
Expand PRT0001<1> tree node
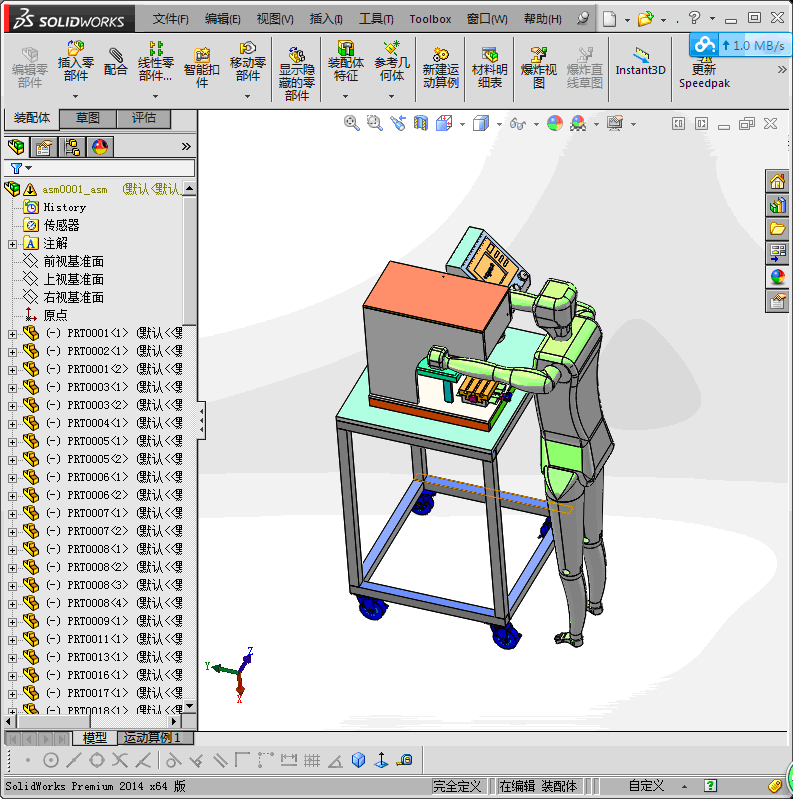12,334
